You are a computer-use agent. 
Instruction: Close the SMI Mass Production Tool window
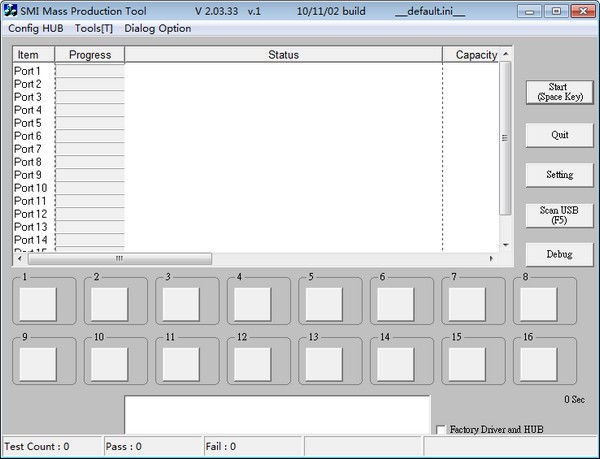click(x=583, y=11)
